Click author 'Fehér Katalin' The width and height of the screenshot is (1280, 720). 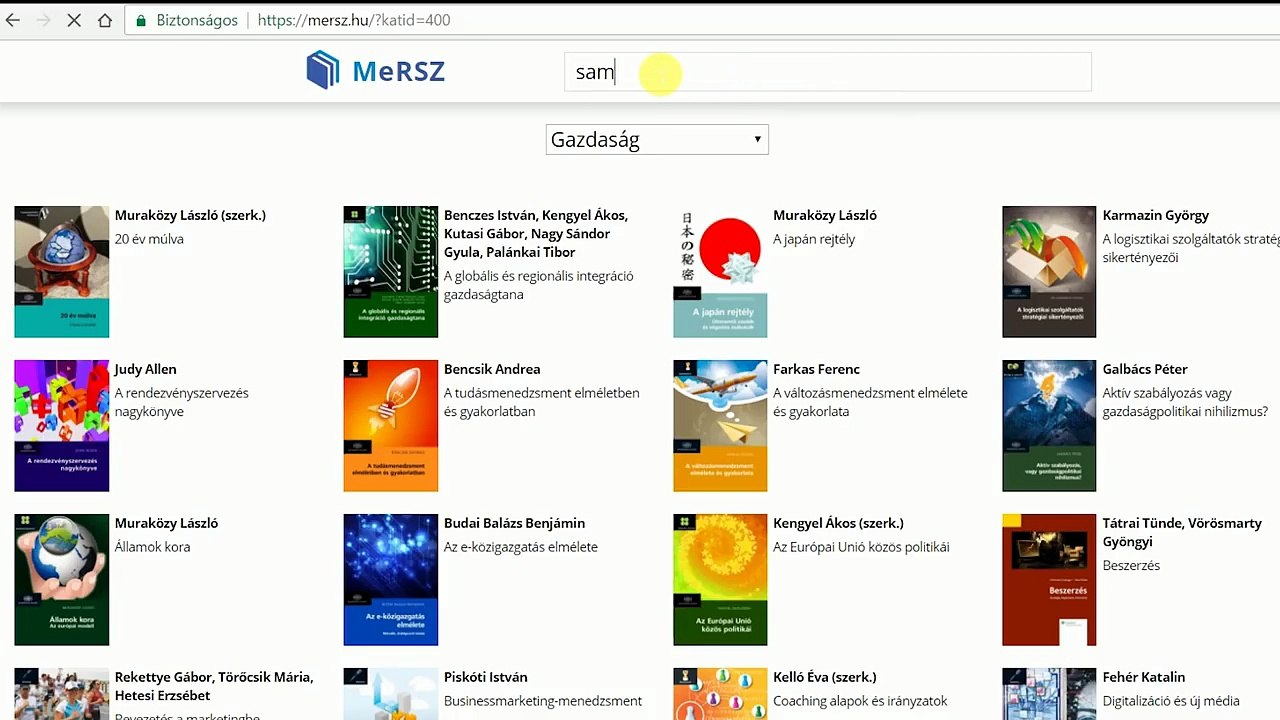(1143, 677)
